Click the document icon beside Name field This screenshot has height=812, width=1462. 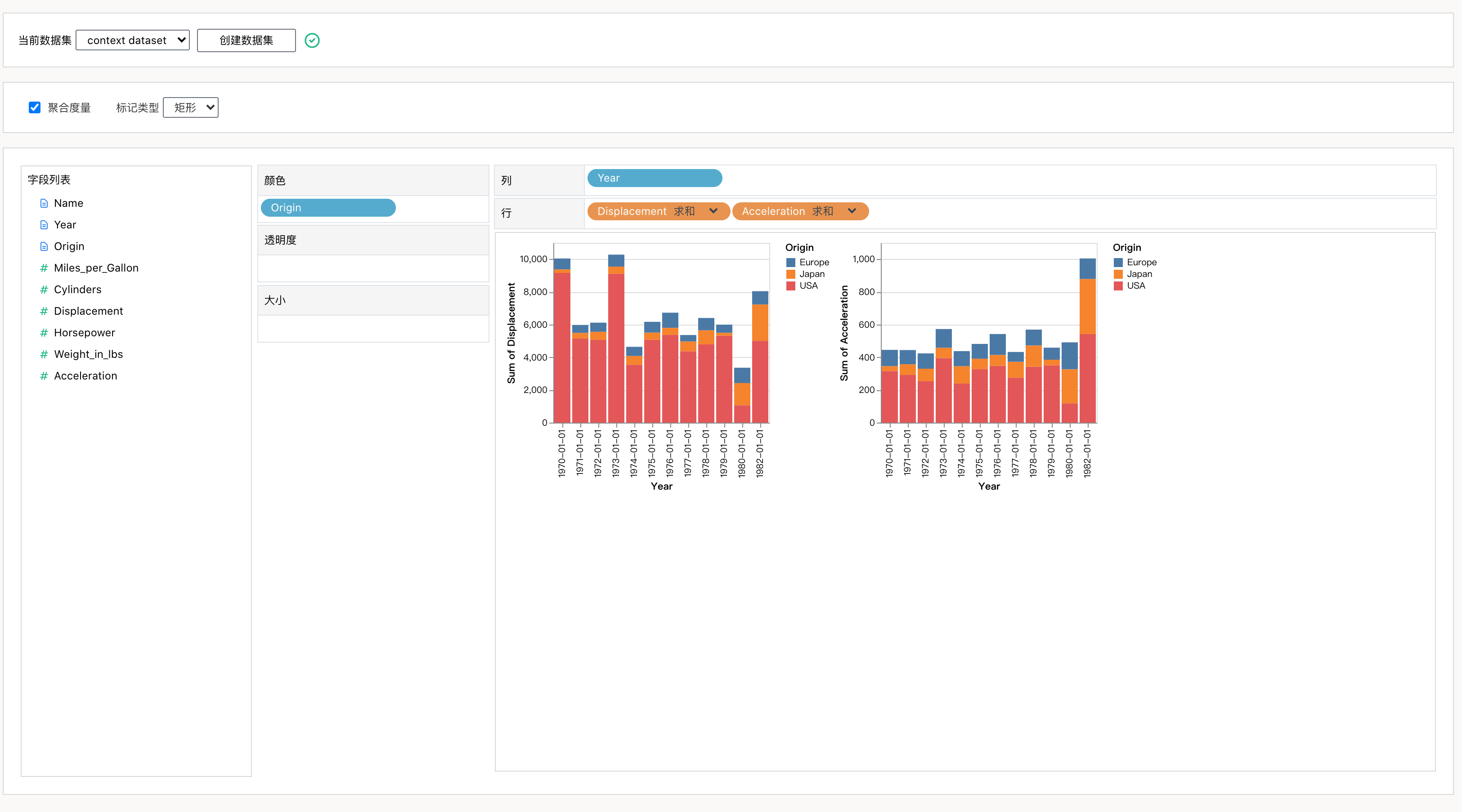point(44,203)
